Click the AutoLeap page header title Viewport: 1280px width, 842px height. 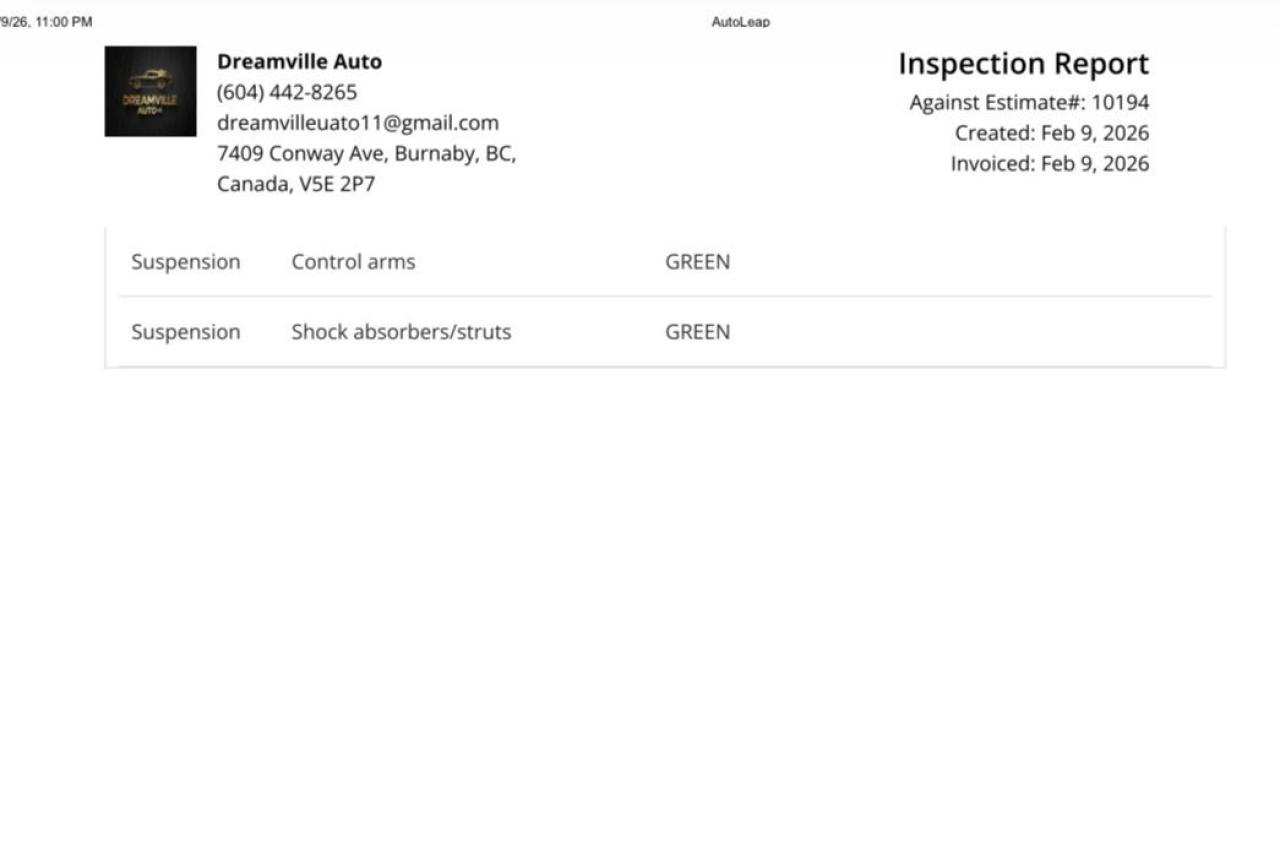point(740,22)
